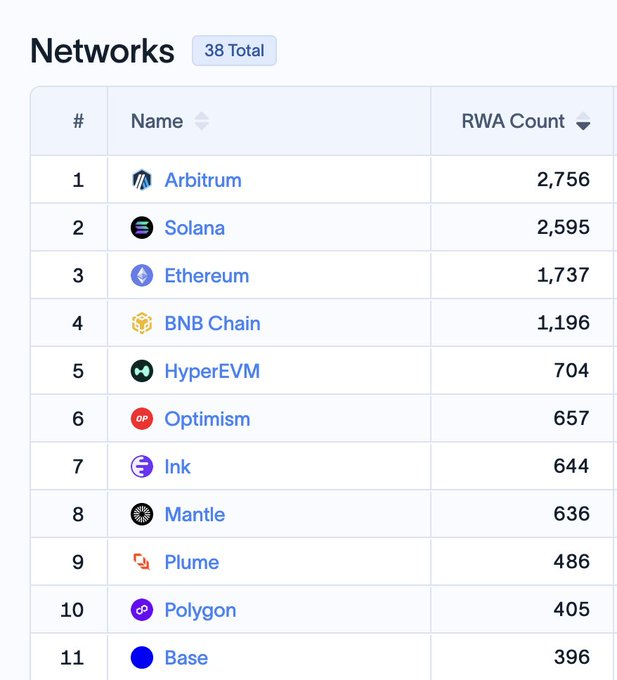Open the Ink network link
Viewport: 617px width, 680px height.
coord(177,467)
